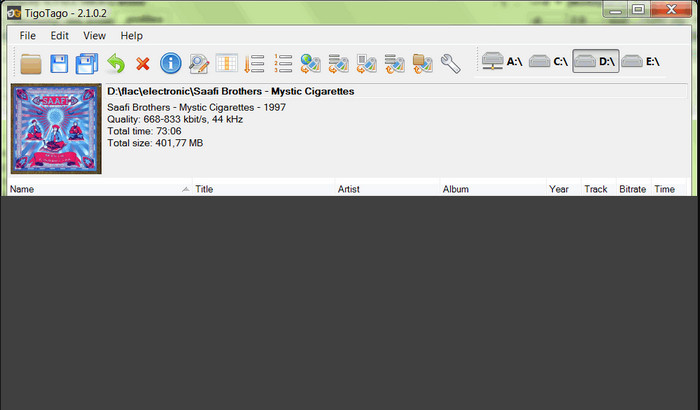Viewport: 700px width, 410px height.
Task: Click 'Saafi Brothers - Mystic Cigarettes - 1997' line
Action: point(196,108)
